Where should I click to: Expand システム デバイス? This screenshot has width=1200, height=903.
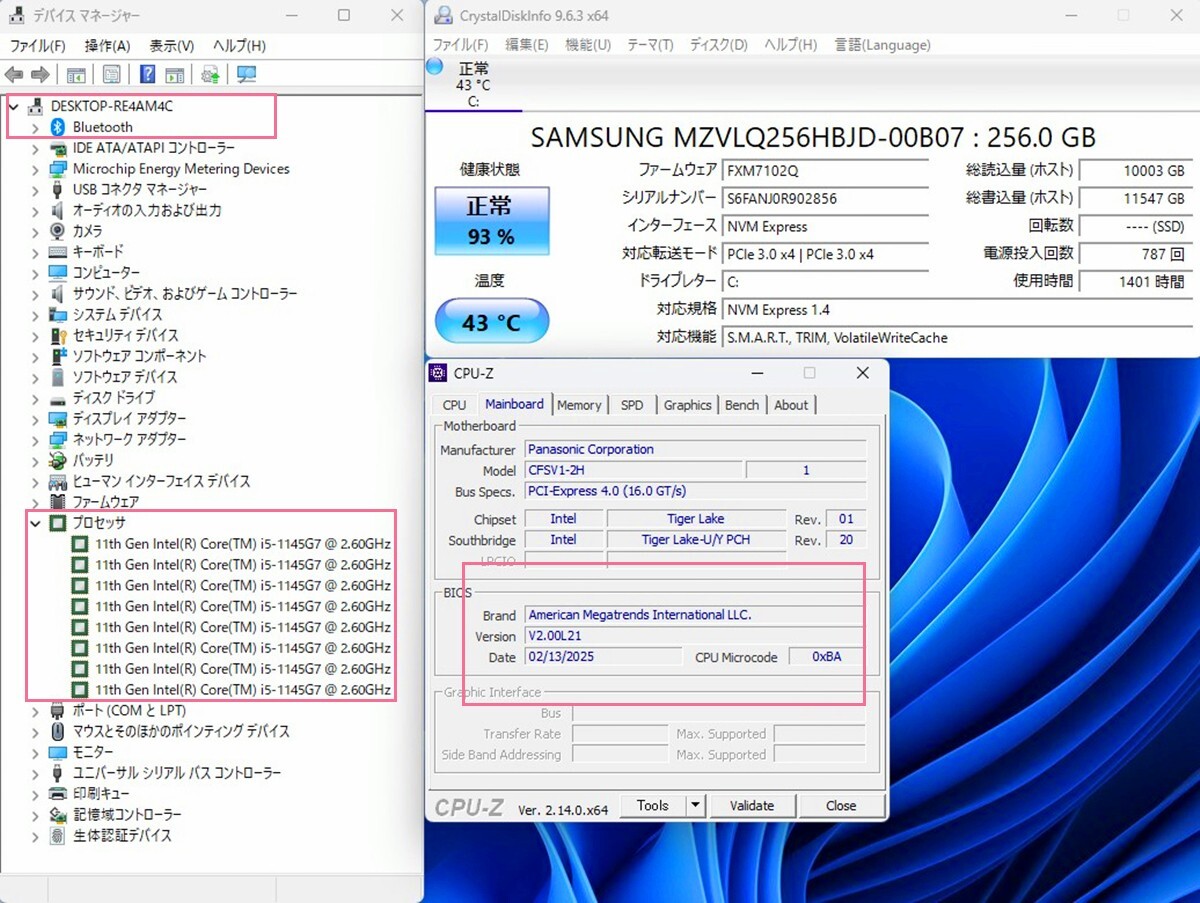36,315
